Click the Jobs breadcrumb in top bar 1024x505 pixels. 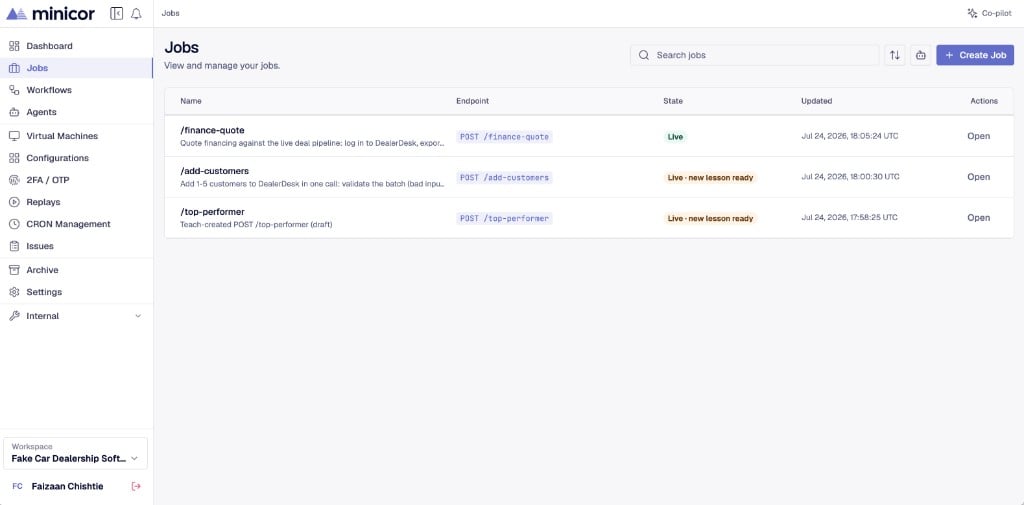170,13
